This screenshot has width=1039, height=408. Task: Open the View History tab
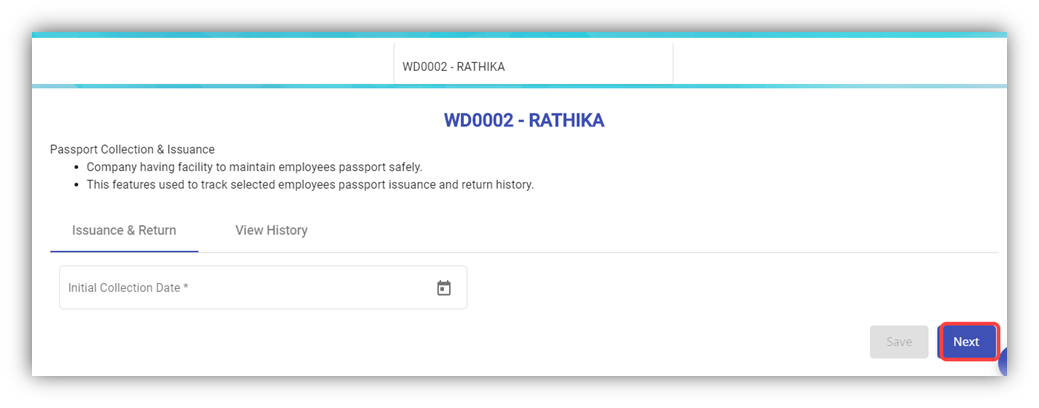tap(271, 230)
